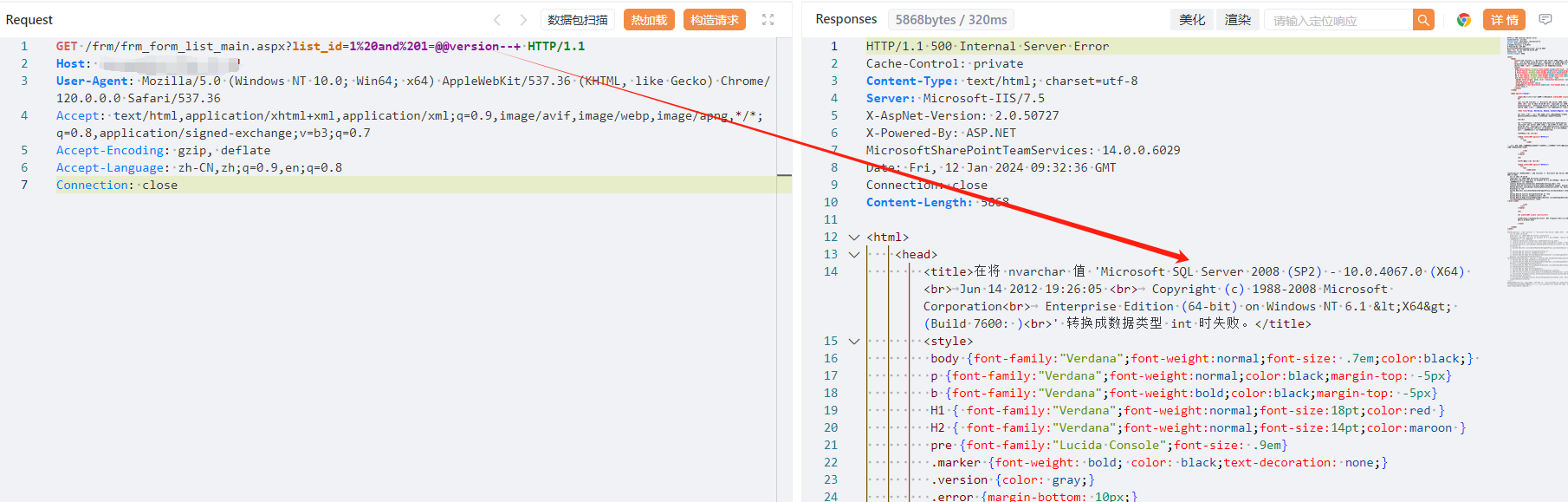Click the Server: Microsoft-IIS/7.5 line
Screen dimensions: 1568x502
point(956,98)
